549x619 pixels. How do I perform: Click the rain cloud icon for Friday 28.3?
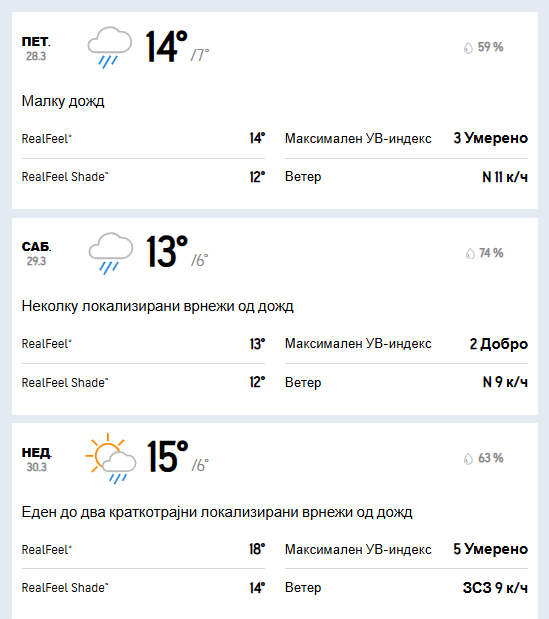tap(109, 47)
